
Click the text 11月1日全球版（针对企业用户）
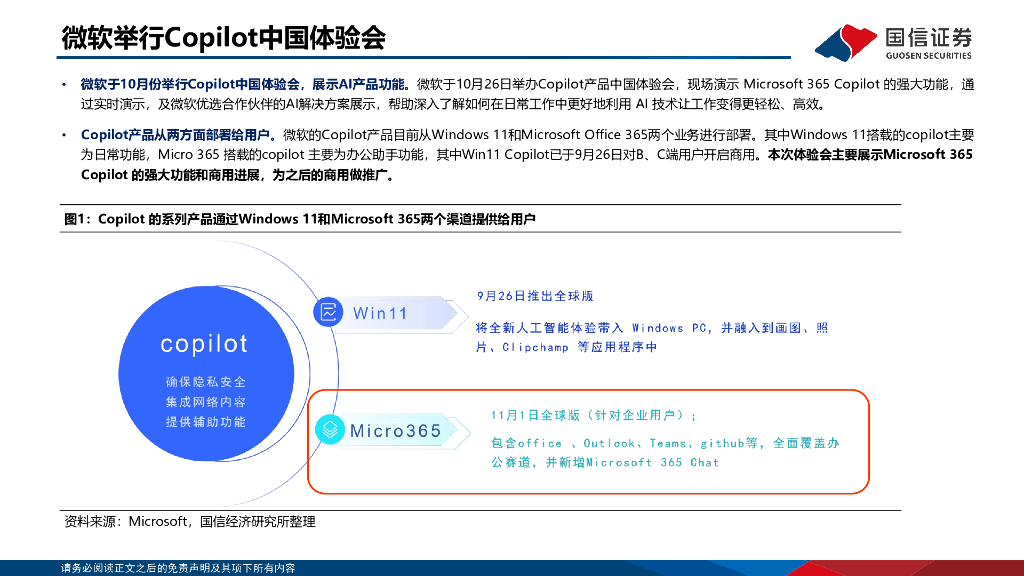click(x=594, y=415)
